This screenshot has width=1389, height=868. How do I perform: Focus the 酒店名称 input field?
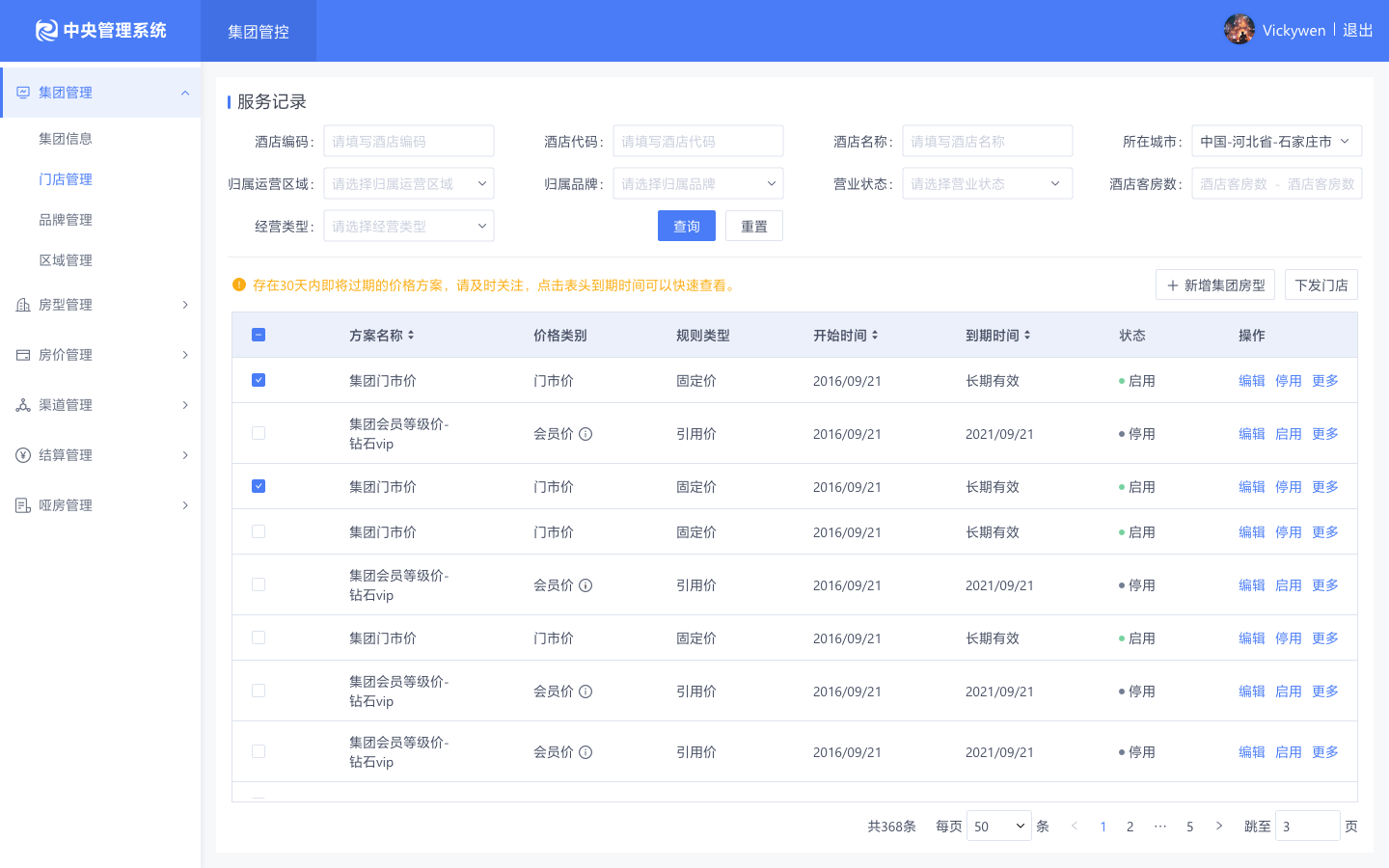pos(988,141)
